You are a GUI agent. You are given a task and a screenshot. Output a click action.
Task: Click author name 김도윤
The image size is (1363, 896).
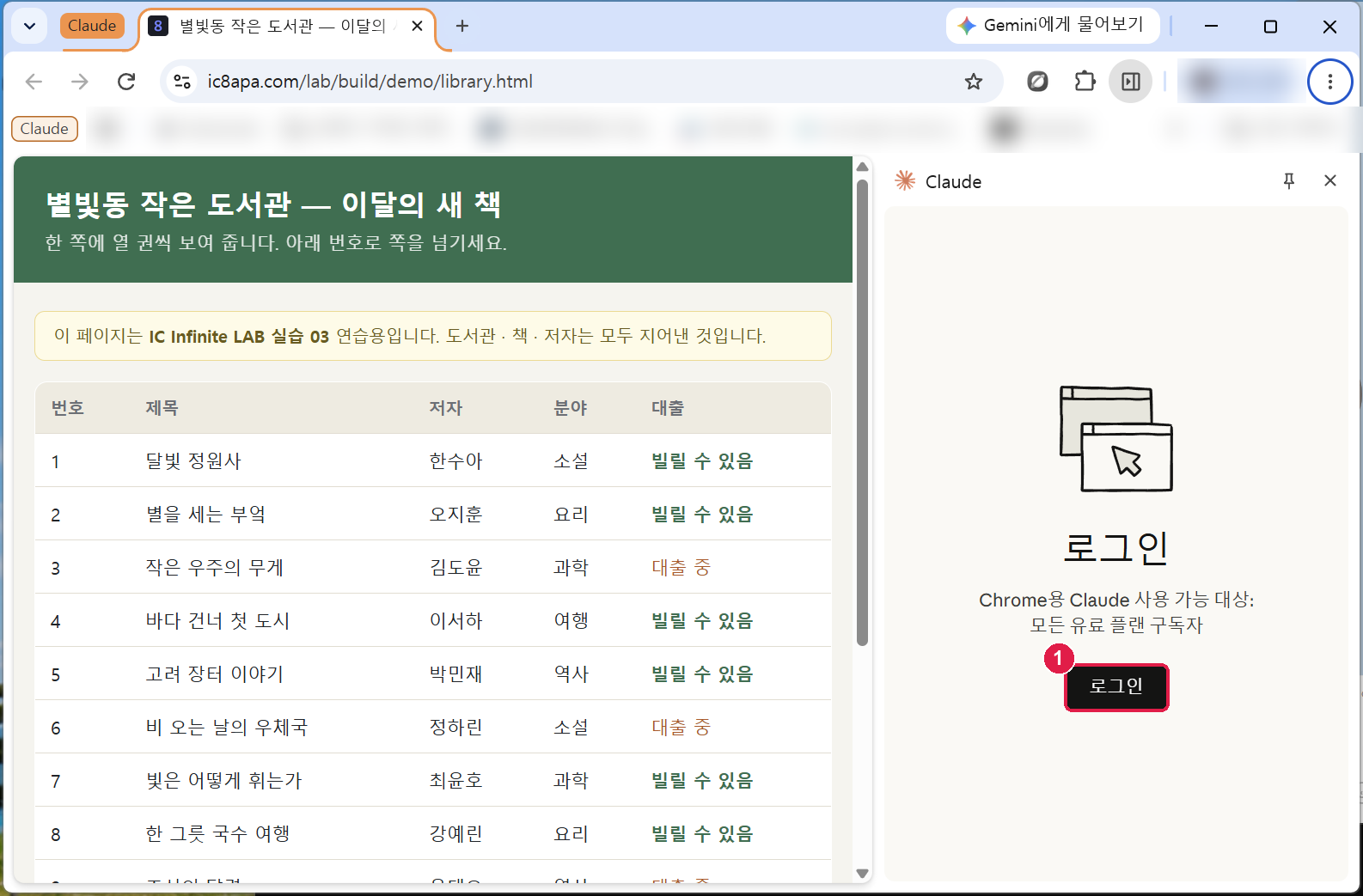(x=456, y=568)
